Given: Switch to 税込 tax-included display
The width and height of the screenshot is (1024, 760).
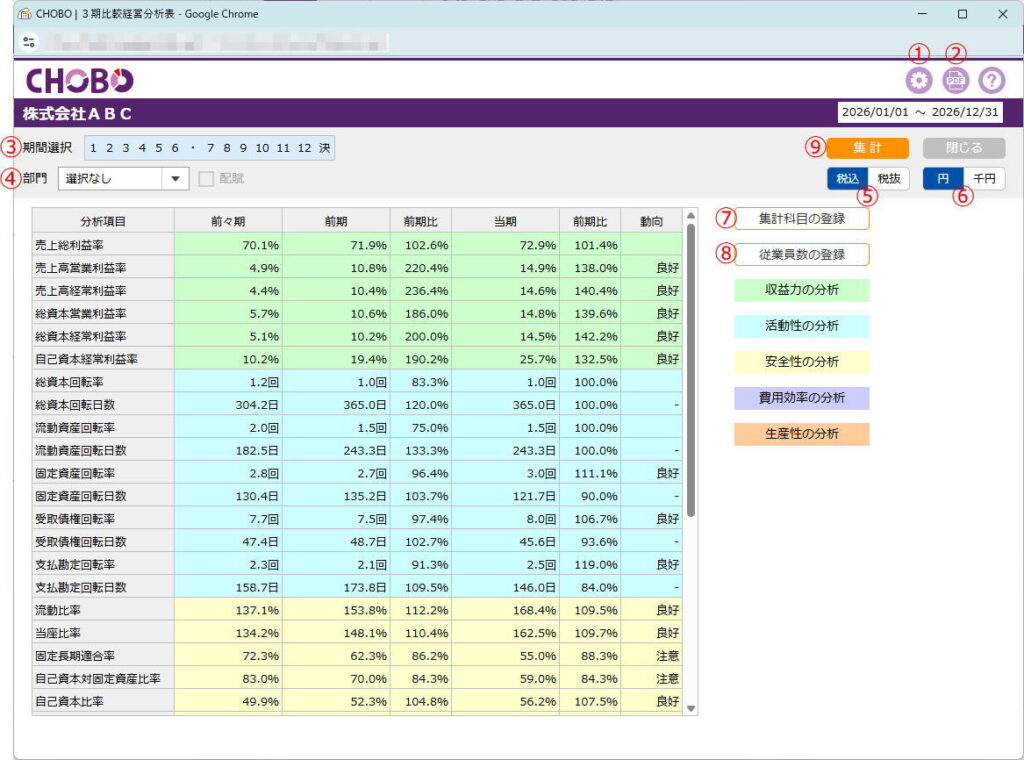Looking at the screenshot, I should point(847,178).
